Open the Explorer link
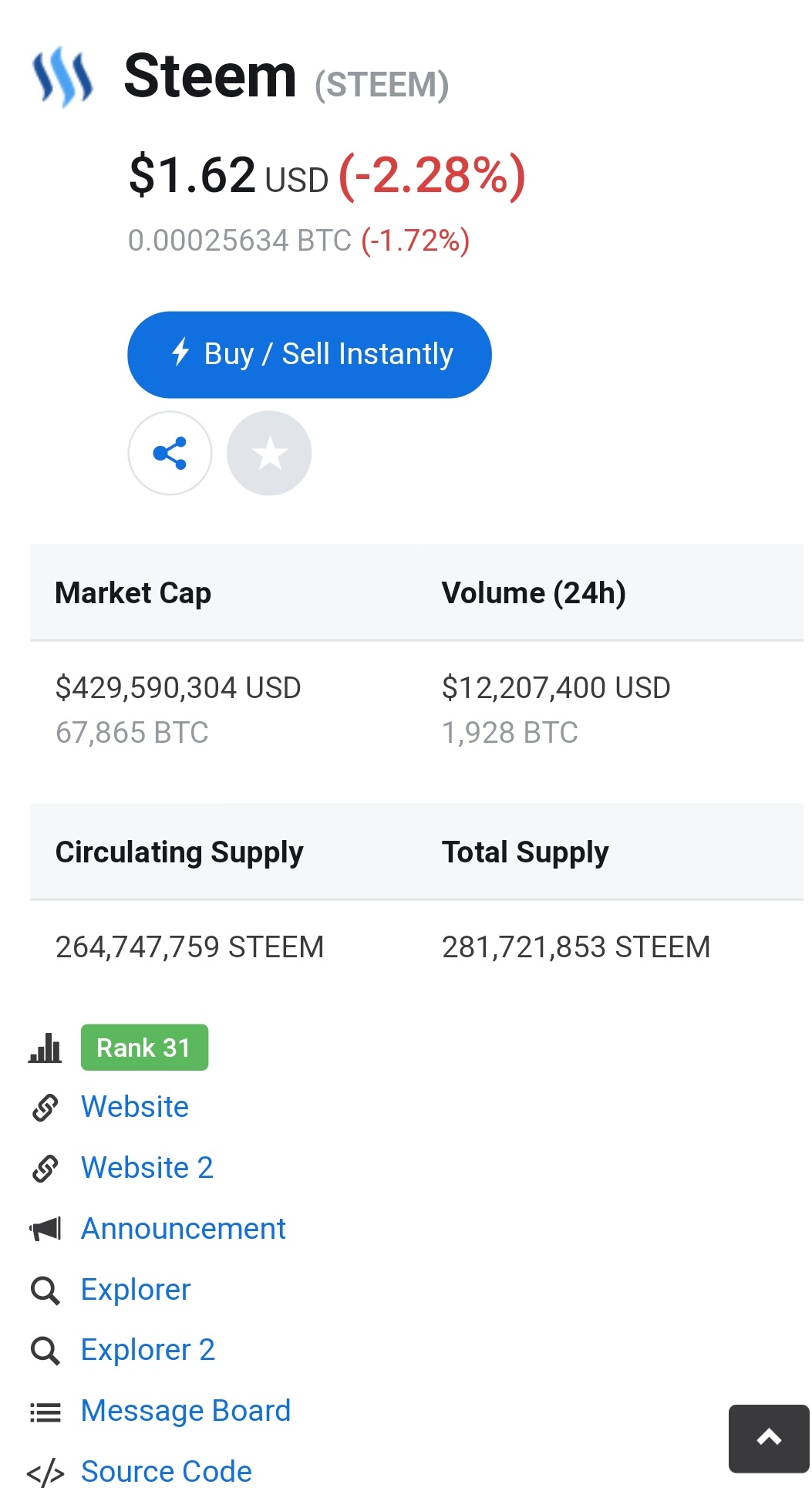Screen dimensions: 812x1488 136,1289
